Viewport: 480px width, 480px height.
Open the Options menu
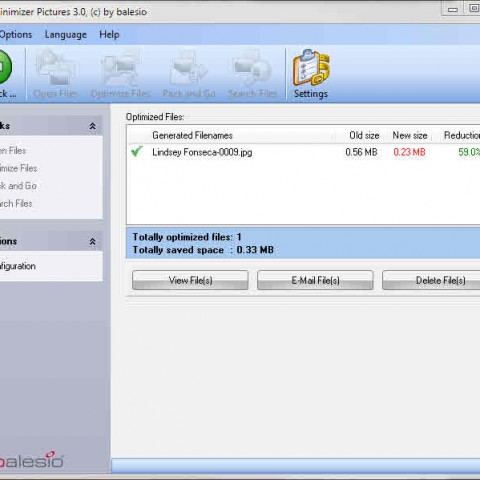(x=16, y=34)
